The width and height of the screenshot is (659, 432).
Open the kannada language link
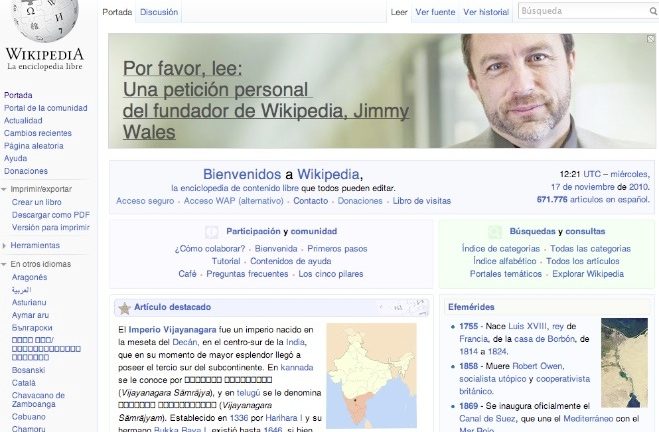click(x=297, y=368)
